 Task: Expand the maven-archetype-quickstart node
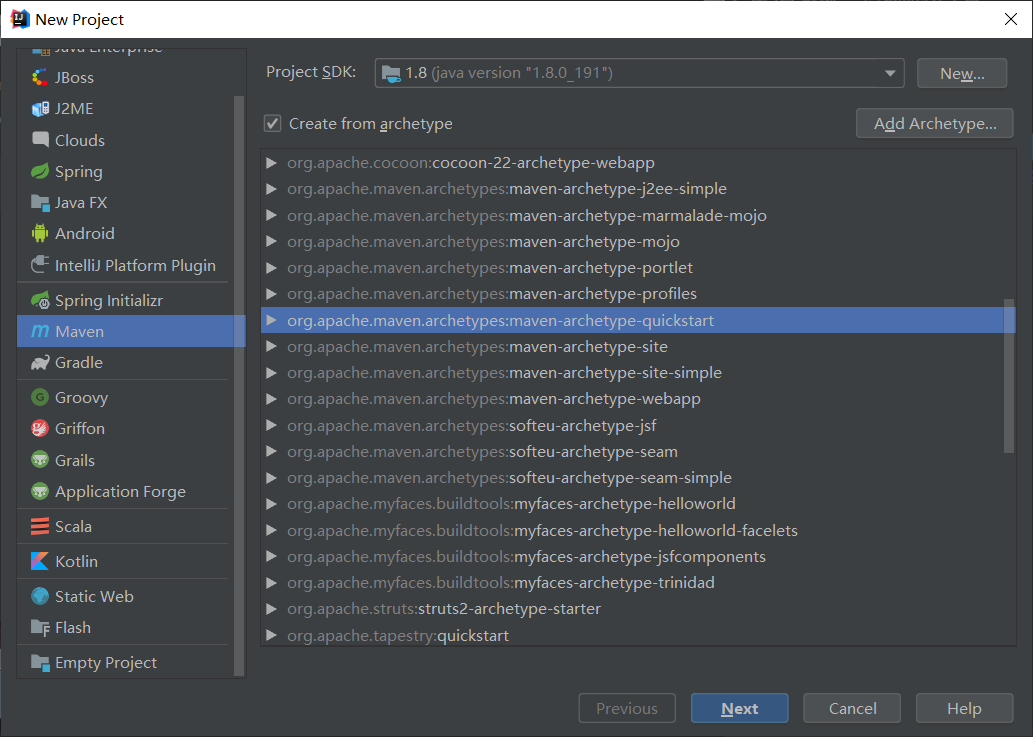coord(271,321)
